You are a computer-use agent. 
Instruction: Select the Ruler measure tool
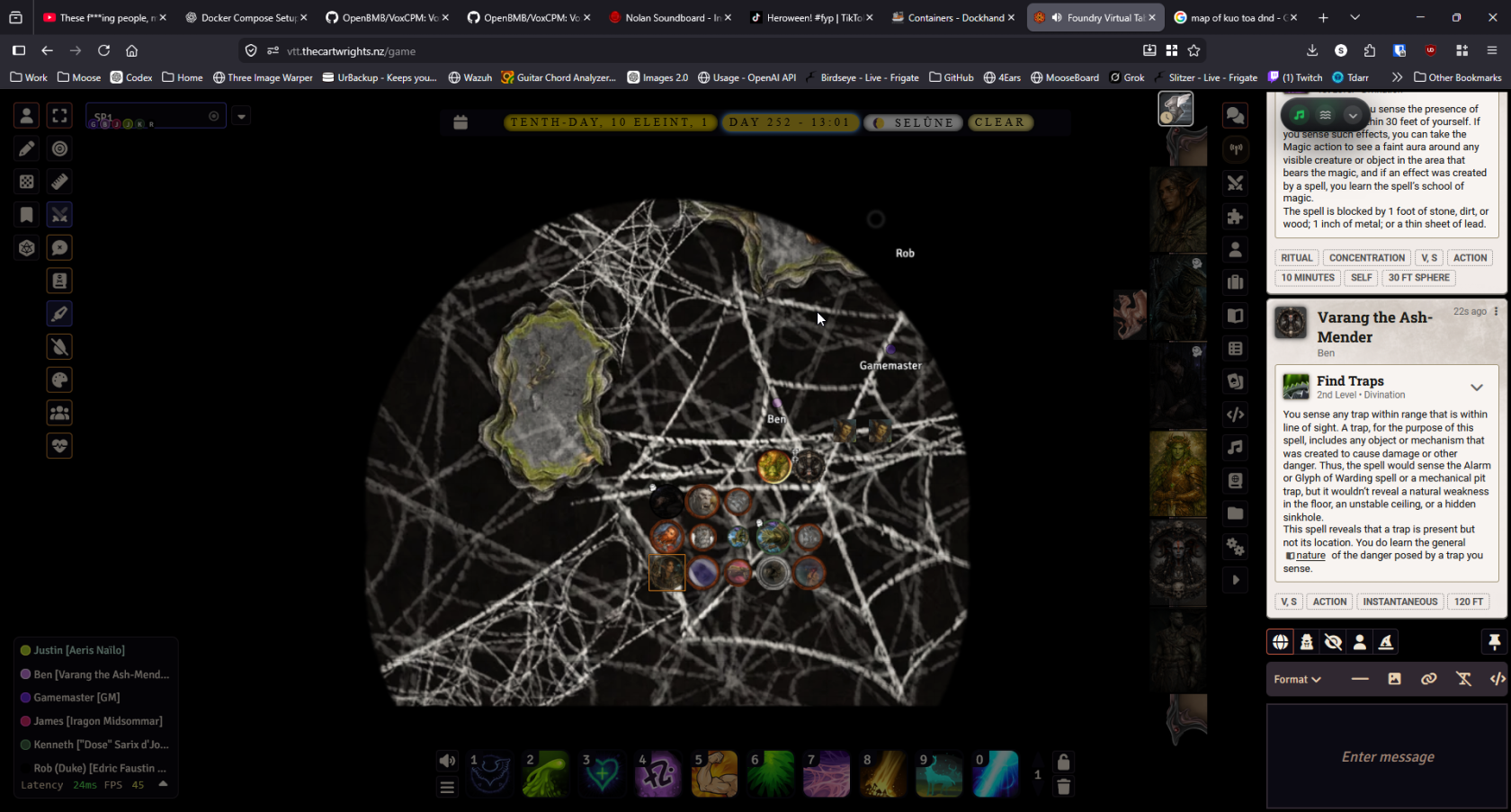click(59, 182)
